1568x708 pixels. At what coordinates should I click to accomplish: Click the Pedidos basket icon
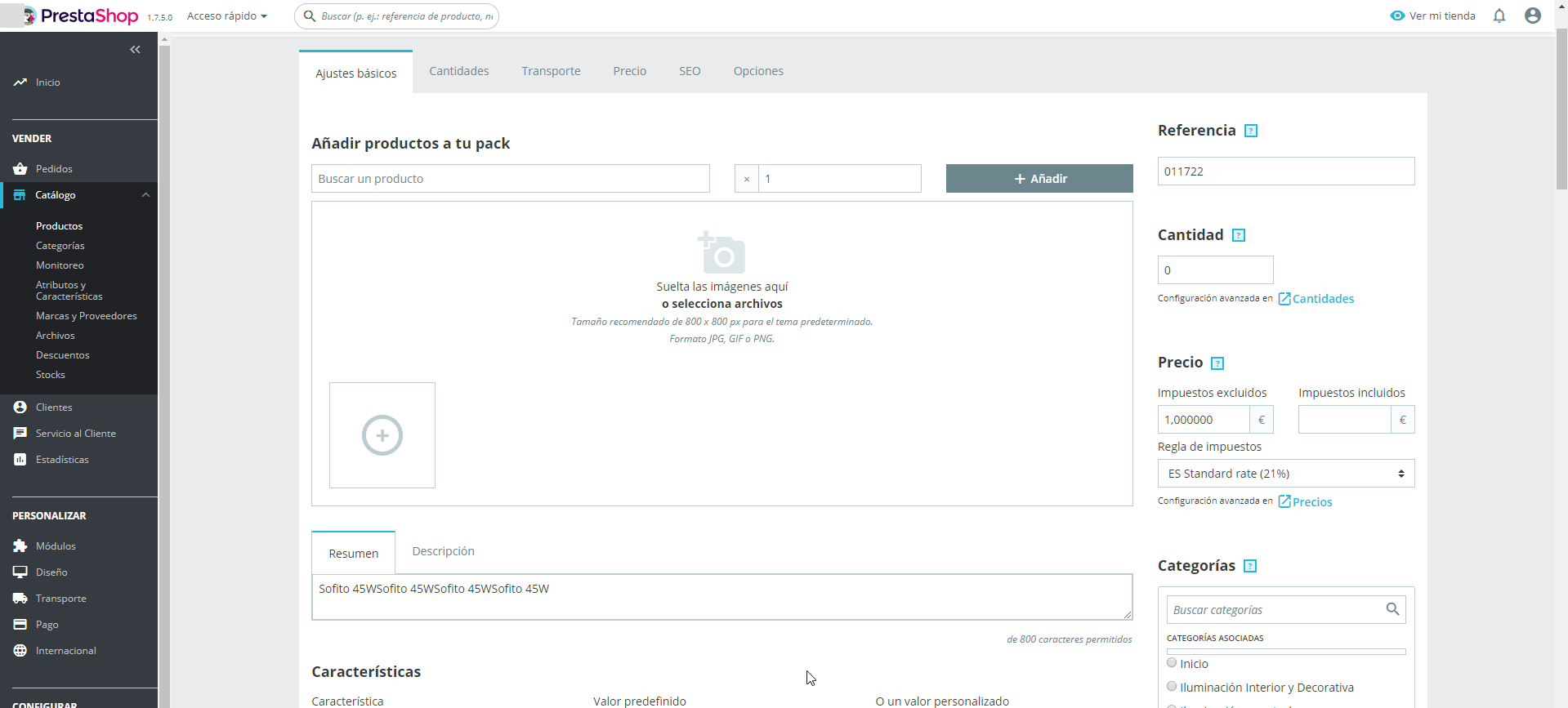tap(20, 169)
